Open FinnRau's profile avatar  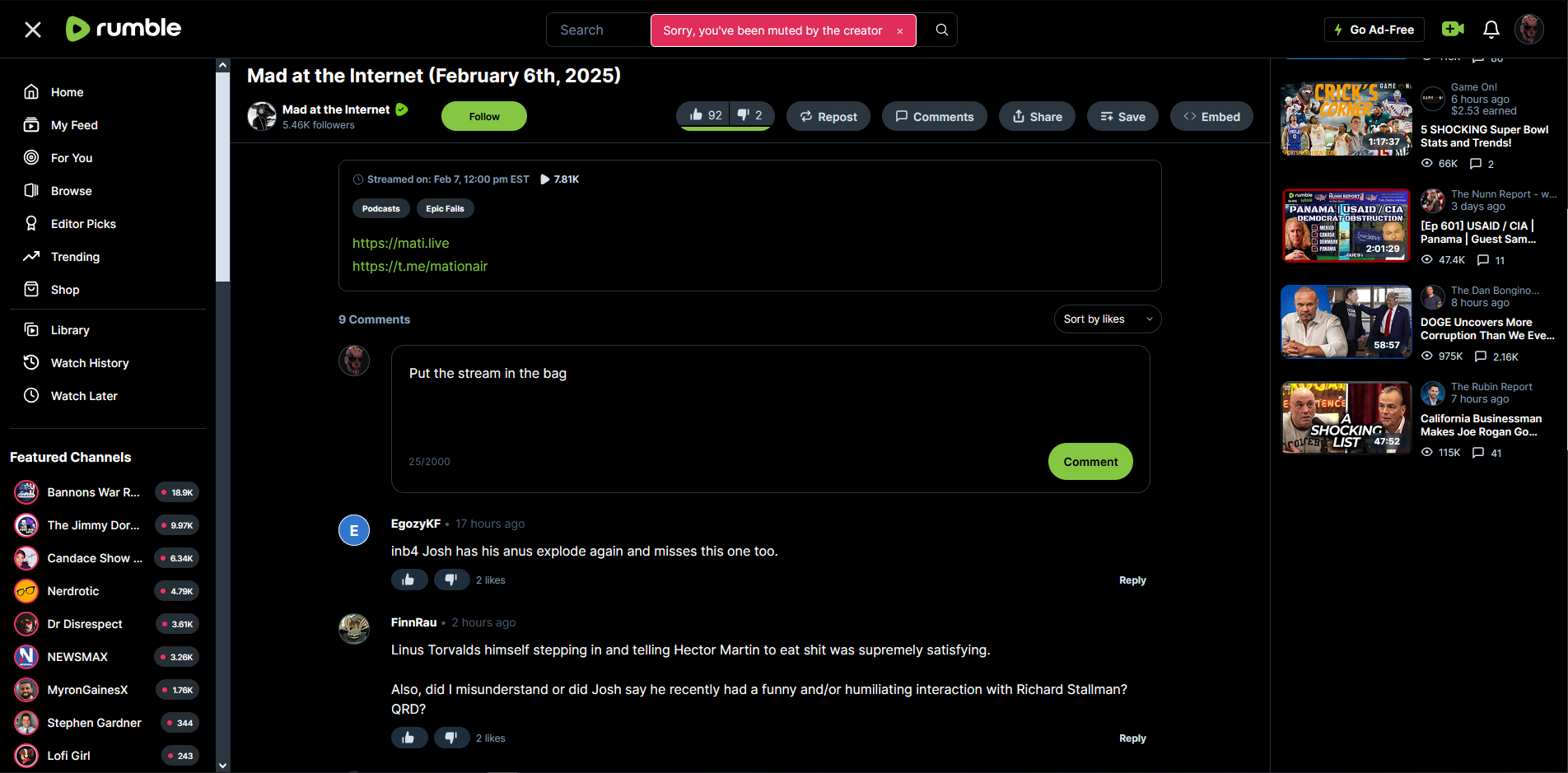tap(354, 629)
